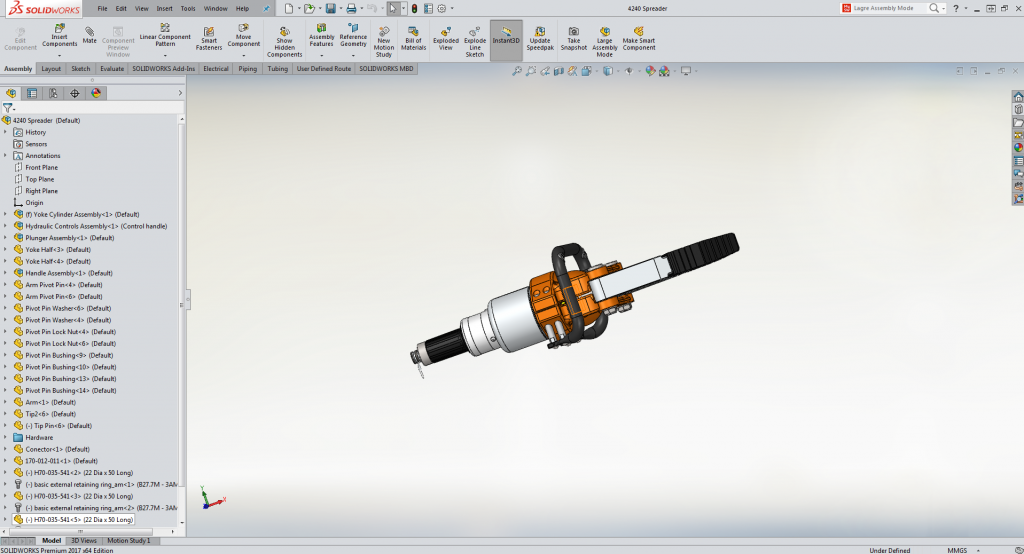Open the Tools menu
The image size is (1024, 554).
(x=188, y=8)
